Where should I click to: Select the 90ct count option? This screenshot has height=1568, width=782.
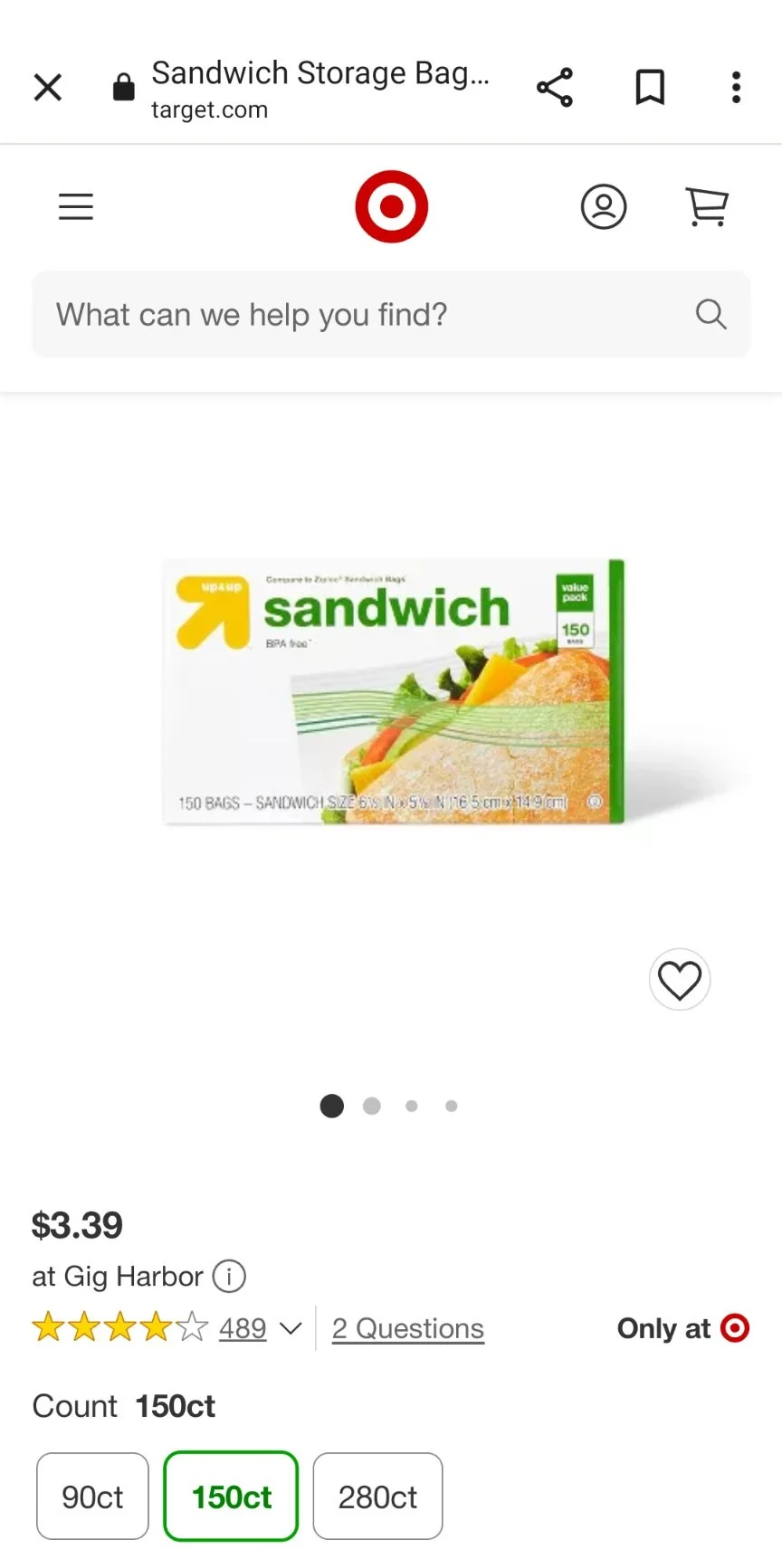(92, 1497)
